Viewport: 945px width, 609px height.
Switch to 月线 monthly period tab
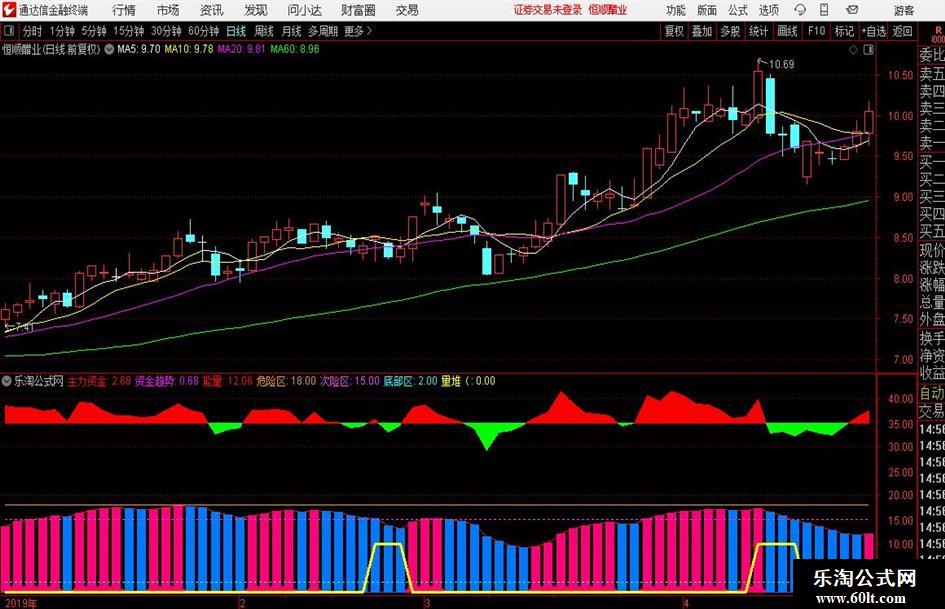(291, 31)
